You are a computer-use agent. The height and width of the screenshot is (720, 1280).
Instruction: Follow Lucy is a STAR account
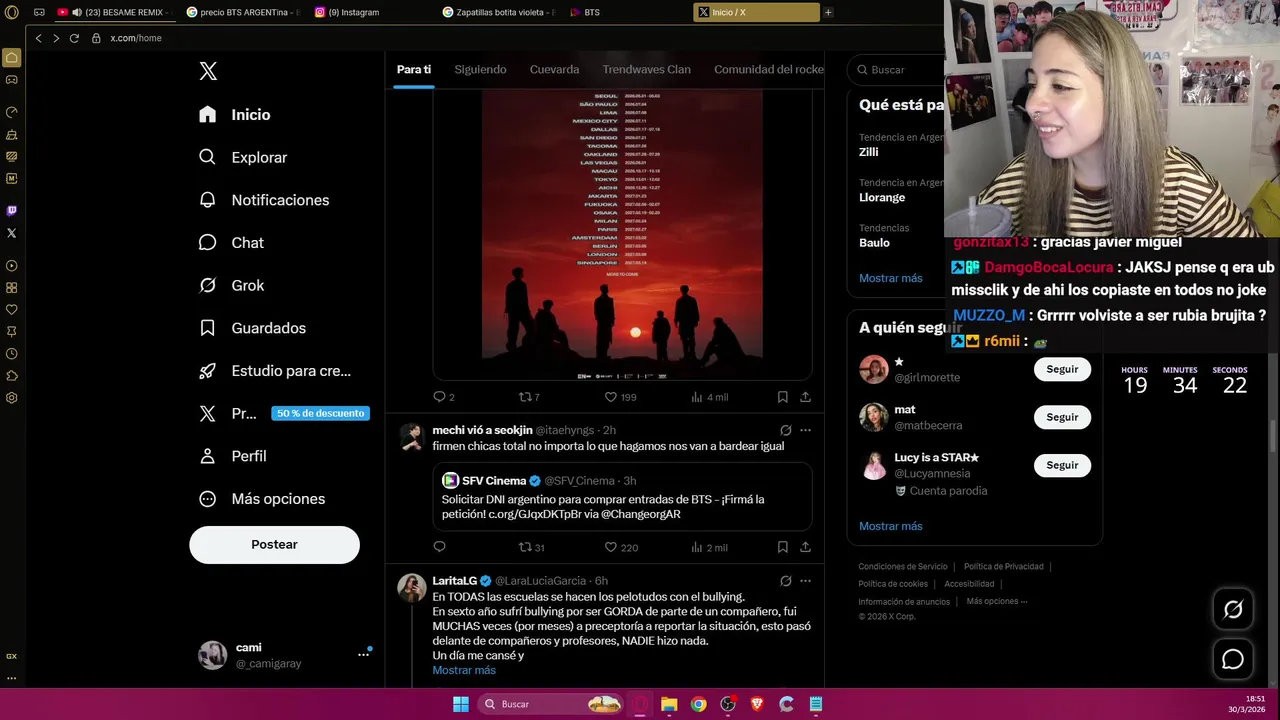point(1062,465)
